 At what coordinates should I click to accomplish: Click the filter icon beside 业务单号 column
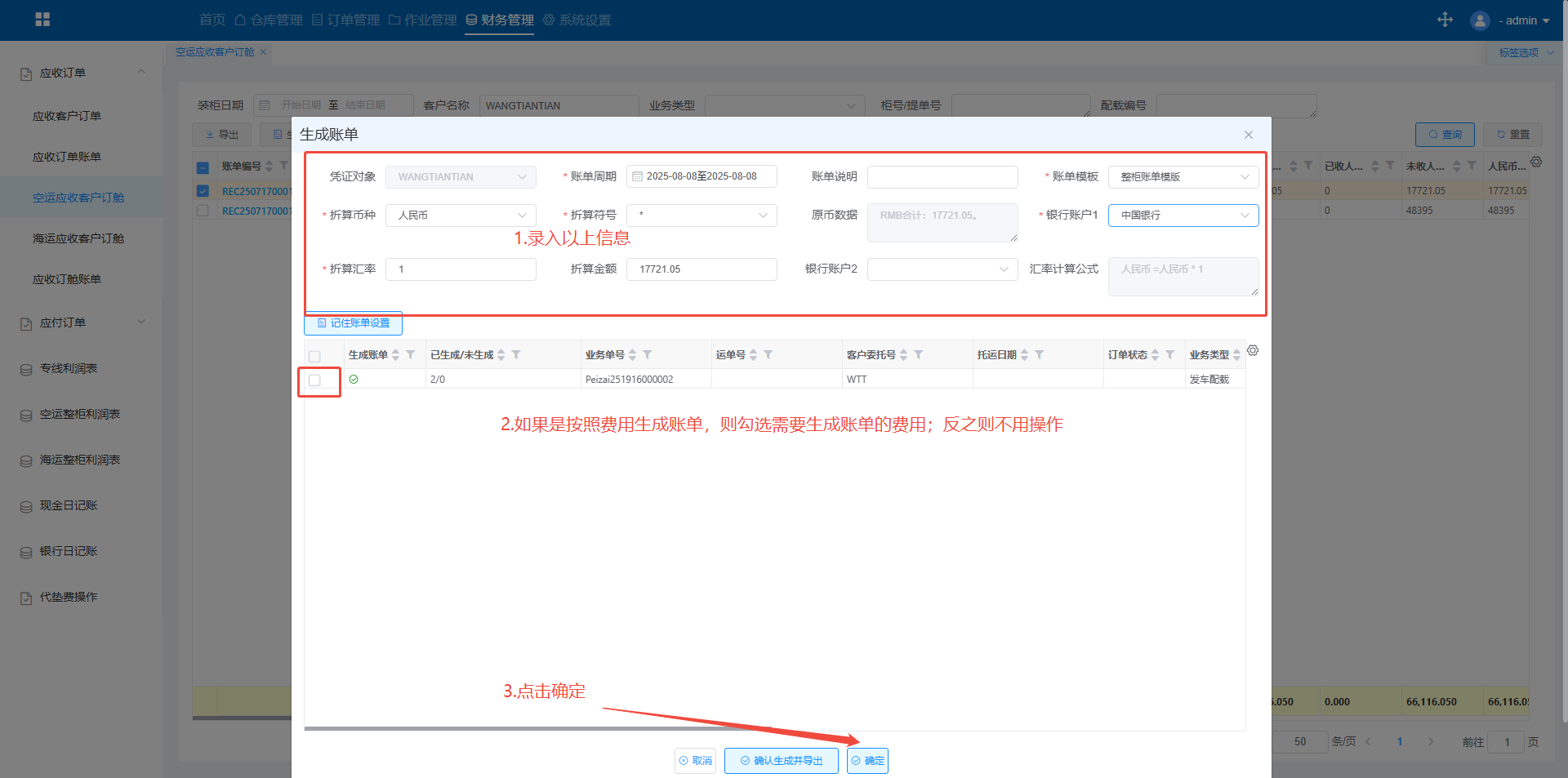[x=648, y=355]
